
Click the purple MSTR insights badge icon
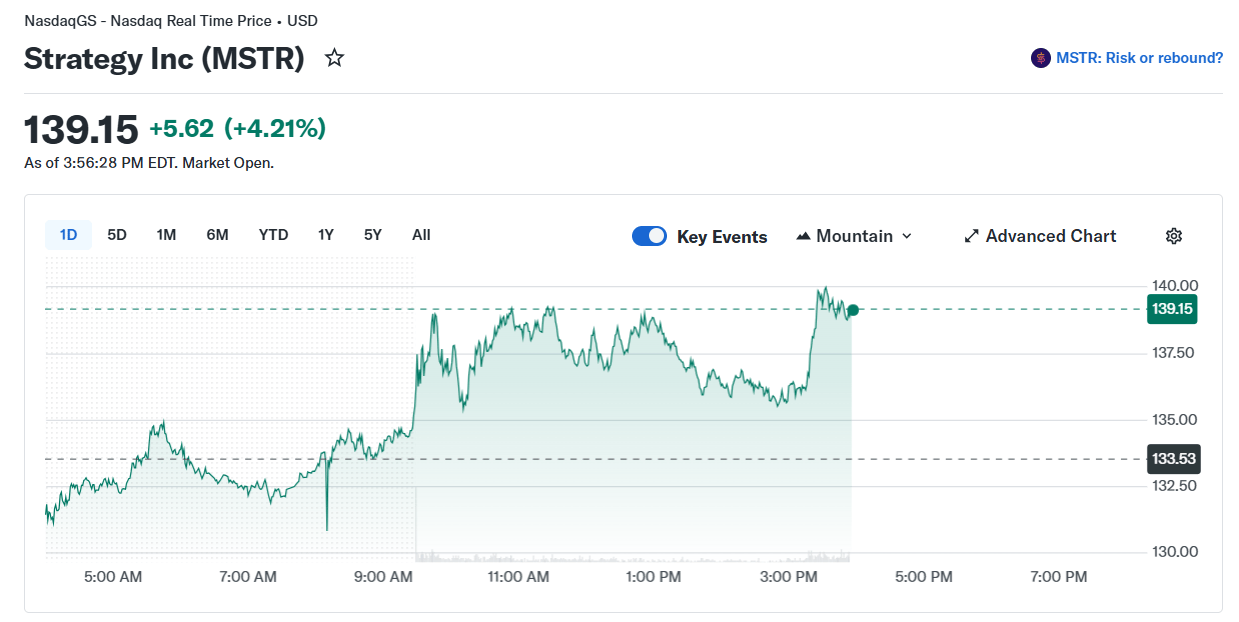click(x=1040, y=57)
